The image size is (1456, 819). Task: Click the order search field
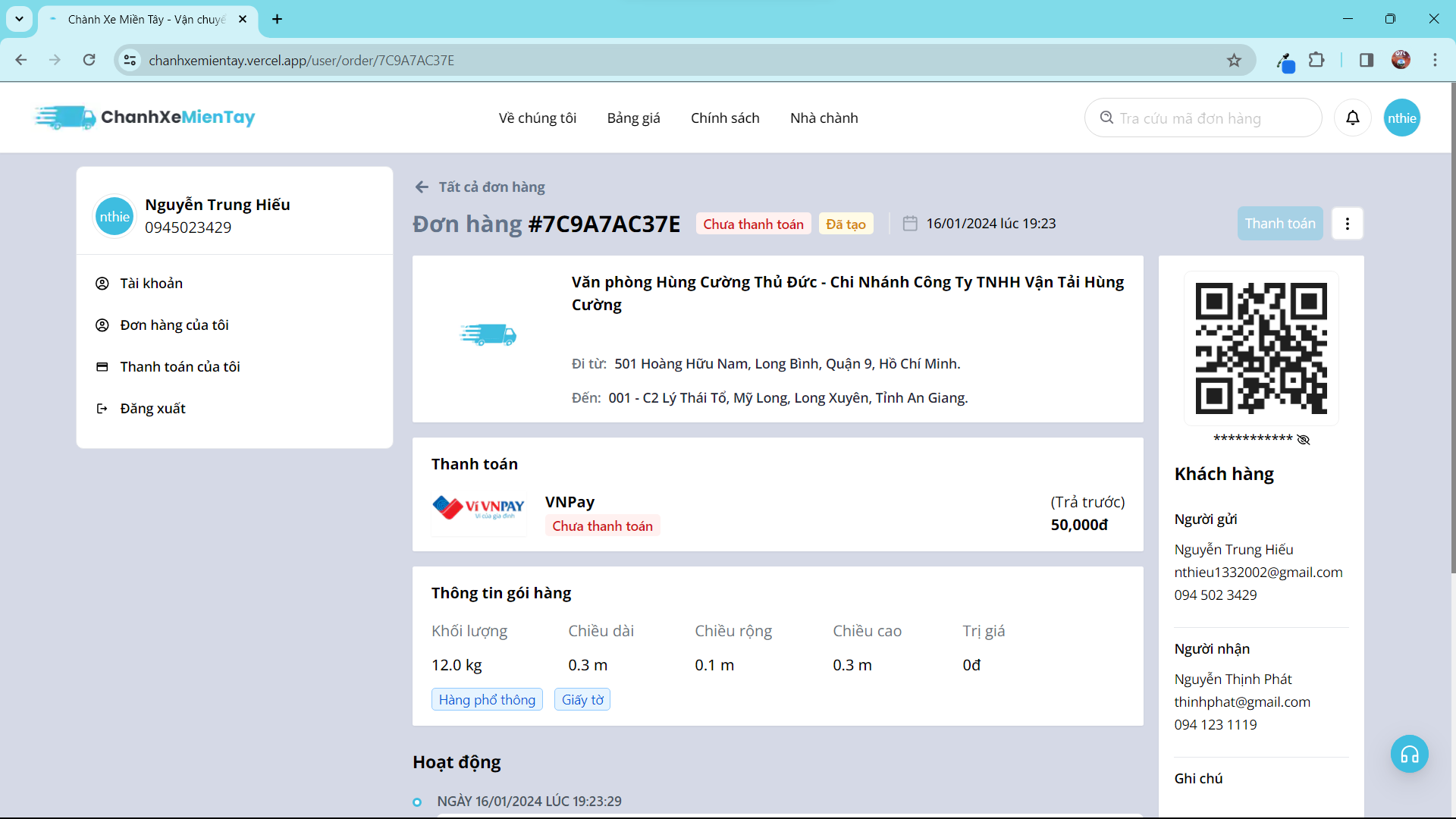pos(1202,118)
